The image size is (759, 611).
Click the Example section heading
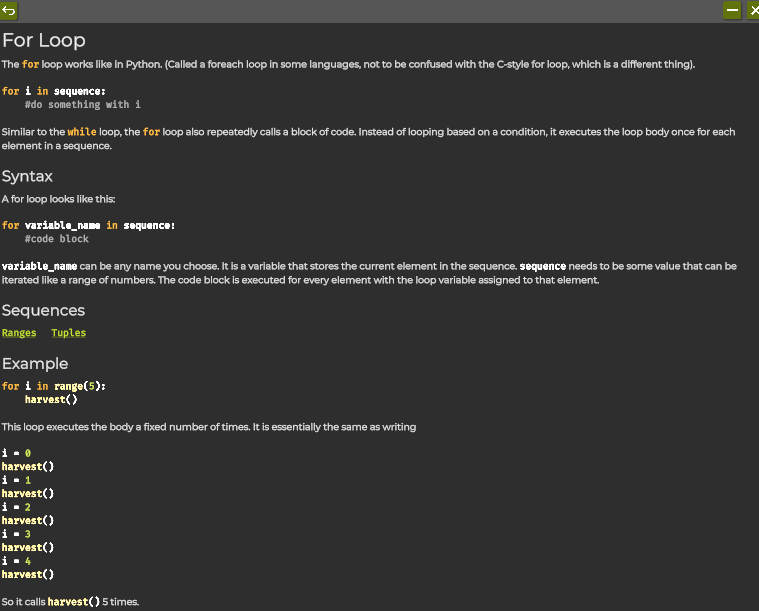35,364
